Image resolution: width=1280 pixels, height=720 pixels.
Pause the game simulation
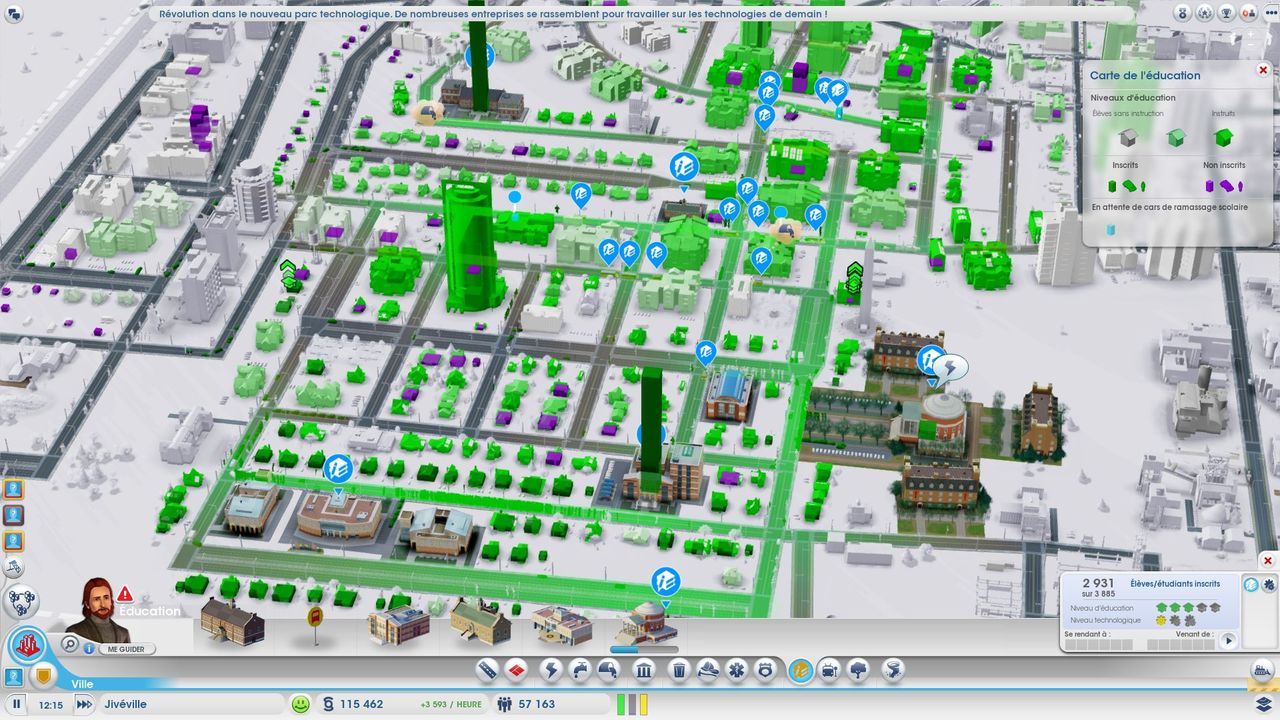coord(17,704)
